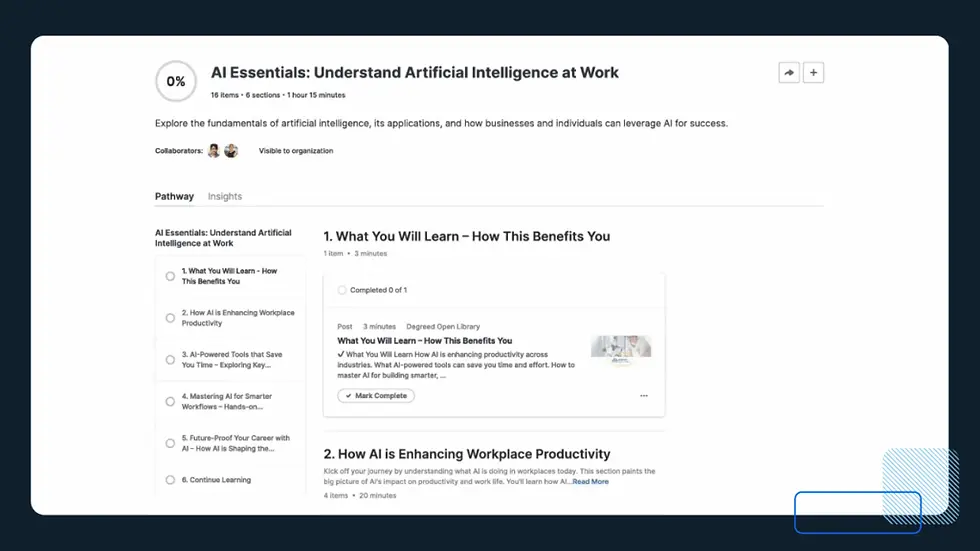Open section 4 Mastering AI for Smarter Workflows
This screenshot has width=980, height=551.
[x=227, y=402]
